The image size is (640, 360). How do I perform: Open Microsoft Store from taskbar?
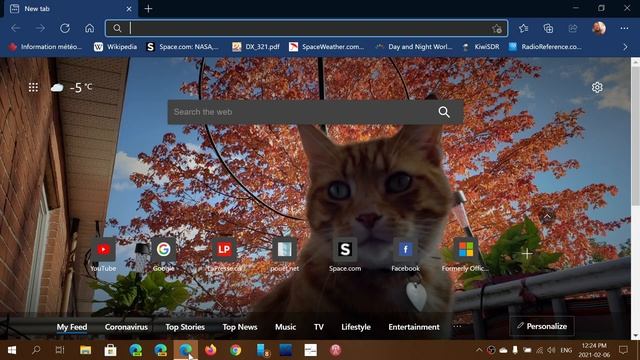(x=110, y=350)
